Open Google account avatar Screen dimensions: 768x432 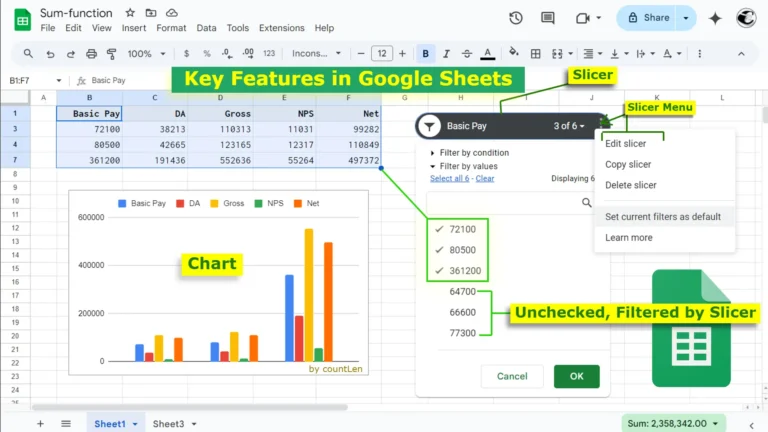tap(745, 18)
